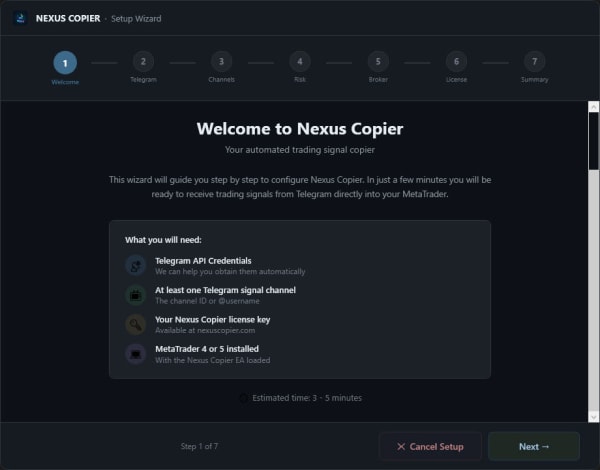Click 'Step 1 of 7' indicator
Viewport: 600px width, 470px height.
[x=199, y=446]
